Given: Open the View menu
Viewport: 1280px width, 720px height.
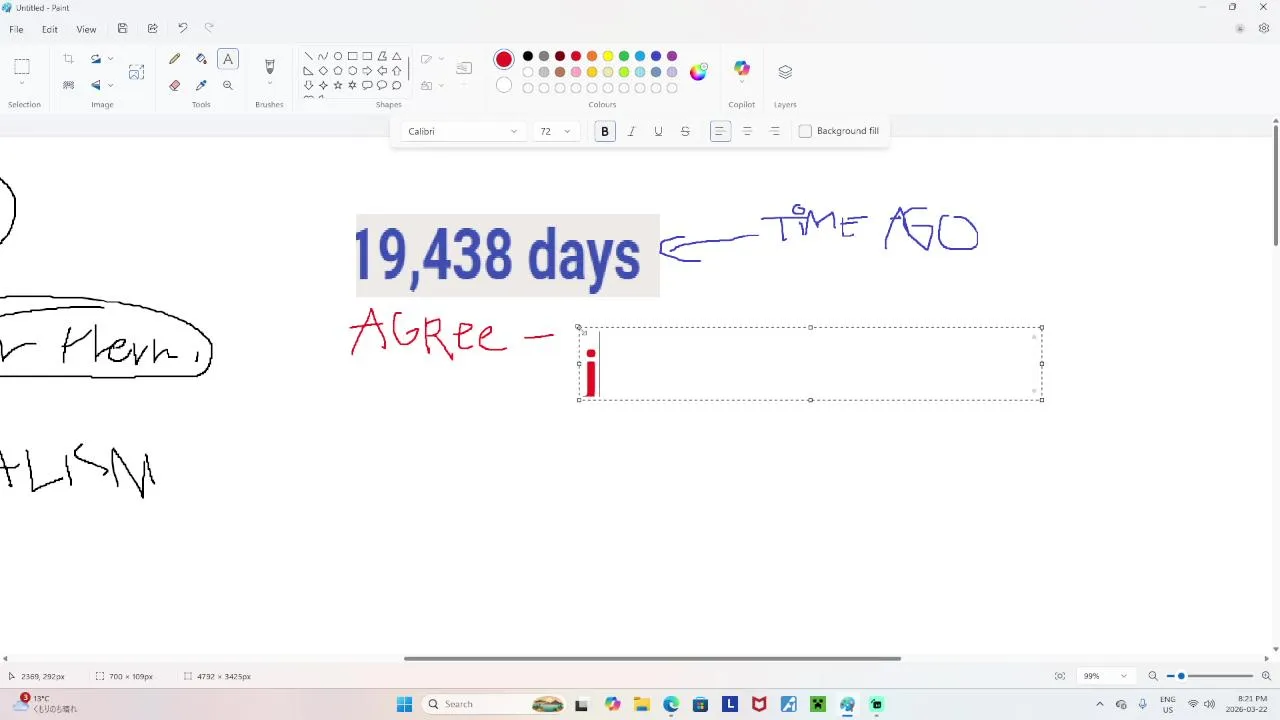Looking at the screenshot, I should click(x=86, y=29).
